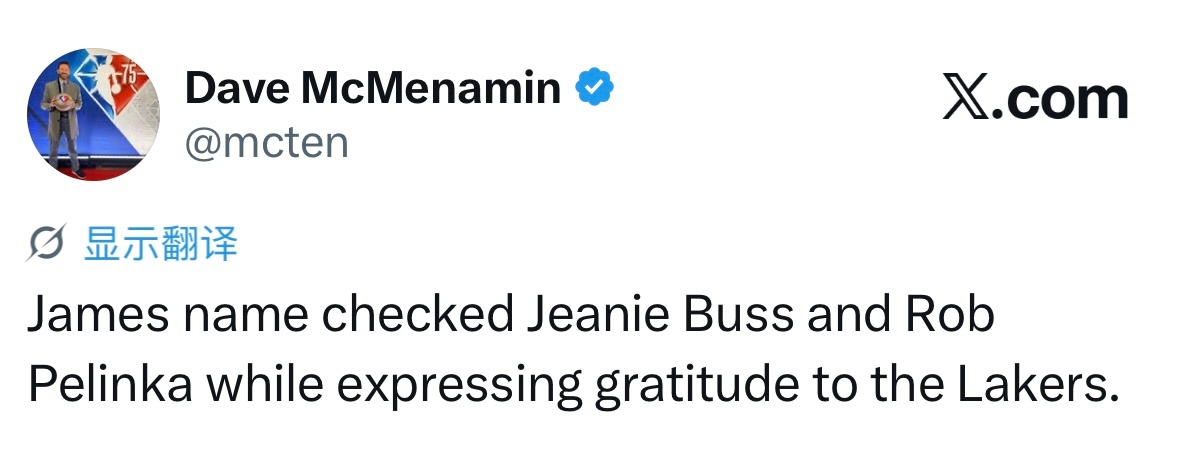This screenshot has width=1179, height=468.
Task: Click the word Pelinka in tweet
Action: (x=110, y=384)
